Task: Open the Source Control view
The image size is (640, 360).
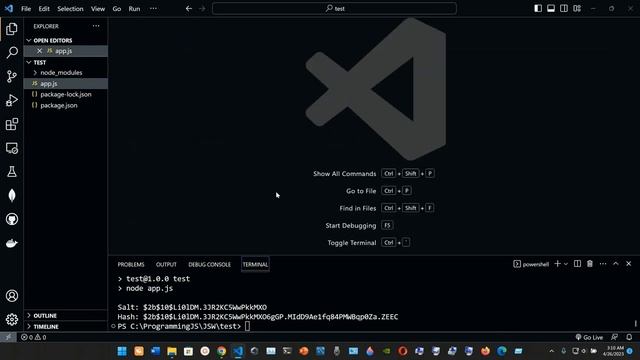Action: coord(12,76)
